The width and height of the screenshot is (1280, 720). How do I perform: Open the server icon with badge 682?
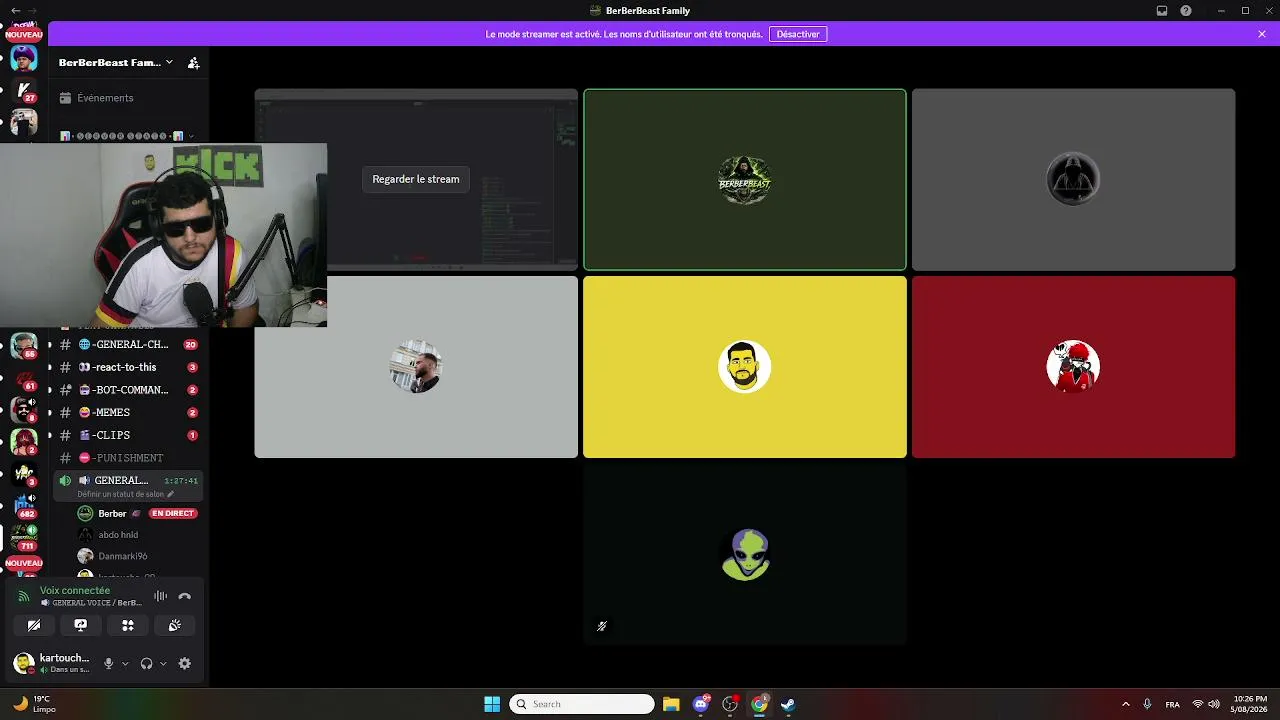click(24, 504)
